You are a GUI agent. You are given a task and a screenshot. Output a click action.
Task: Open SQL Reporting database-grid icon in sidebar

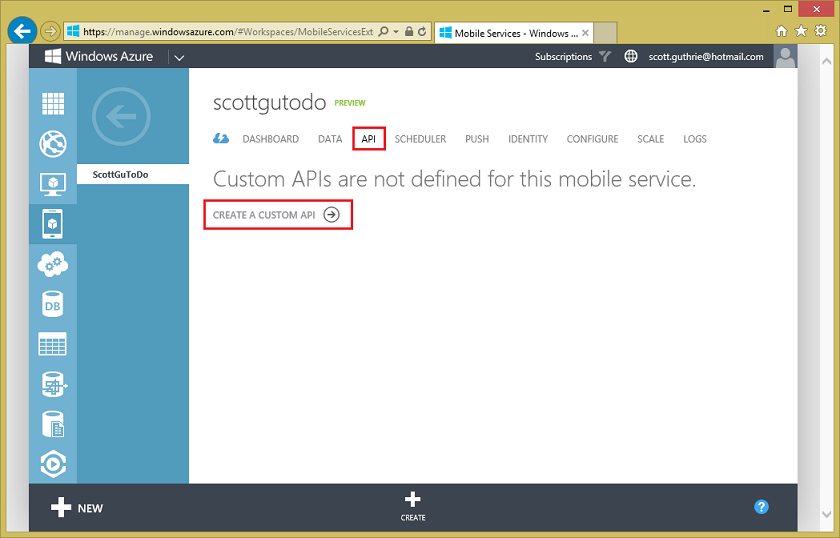point(54,384)
